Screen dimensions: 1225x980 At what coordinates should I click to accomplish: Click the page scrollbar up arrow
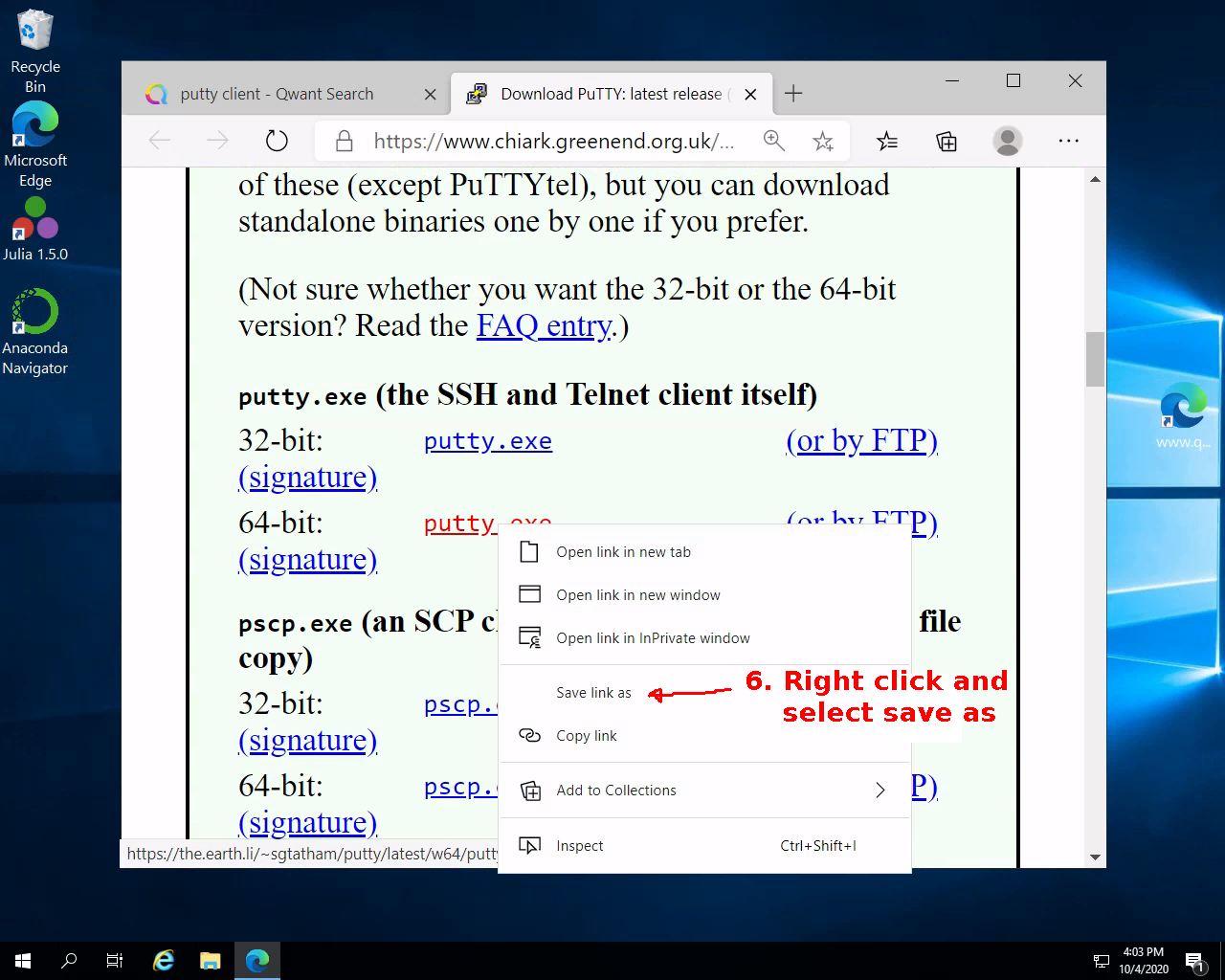(x=1096, y=179)
